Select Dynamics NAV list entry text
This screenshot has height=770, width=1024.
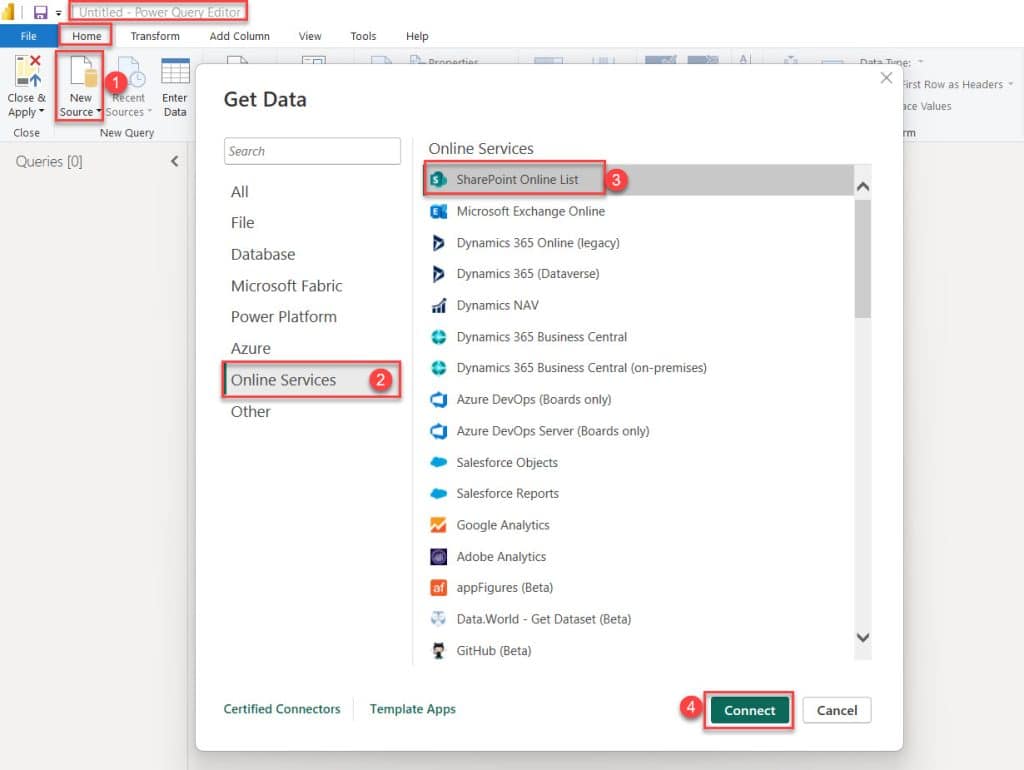click(497, 305)
